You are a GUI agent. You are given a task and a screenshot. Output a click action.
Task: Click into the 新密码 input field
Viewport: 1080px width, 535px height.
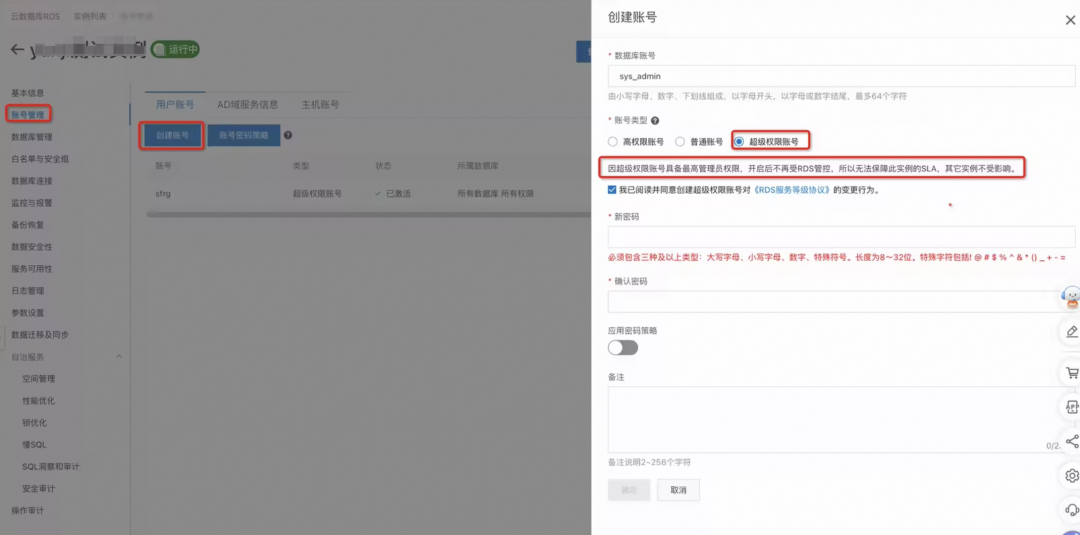coord(840,237)
